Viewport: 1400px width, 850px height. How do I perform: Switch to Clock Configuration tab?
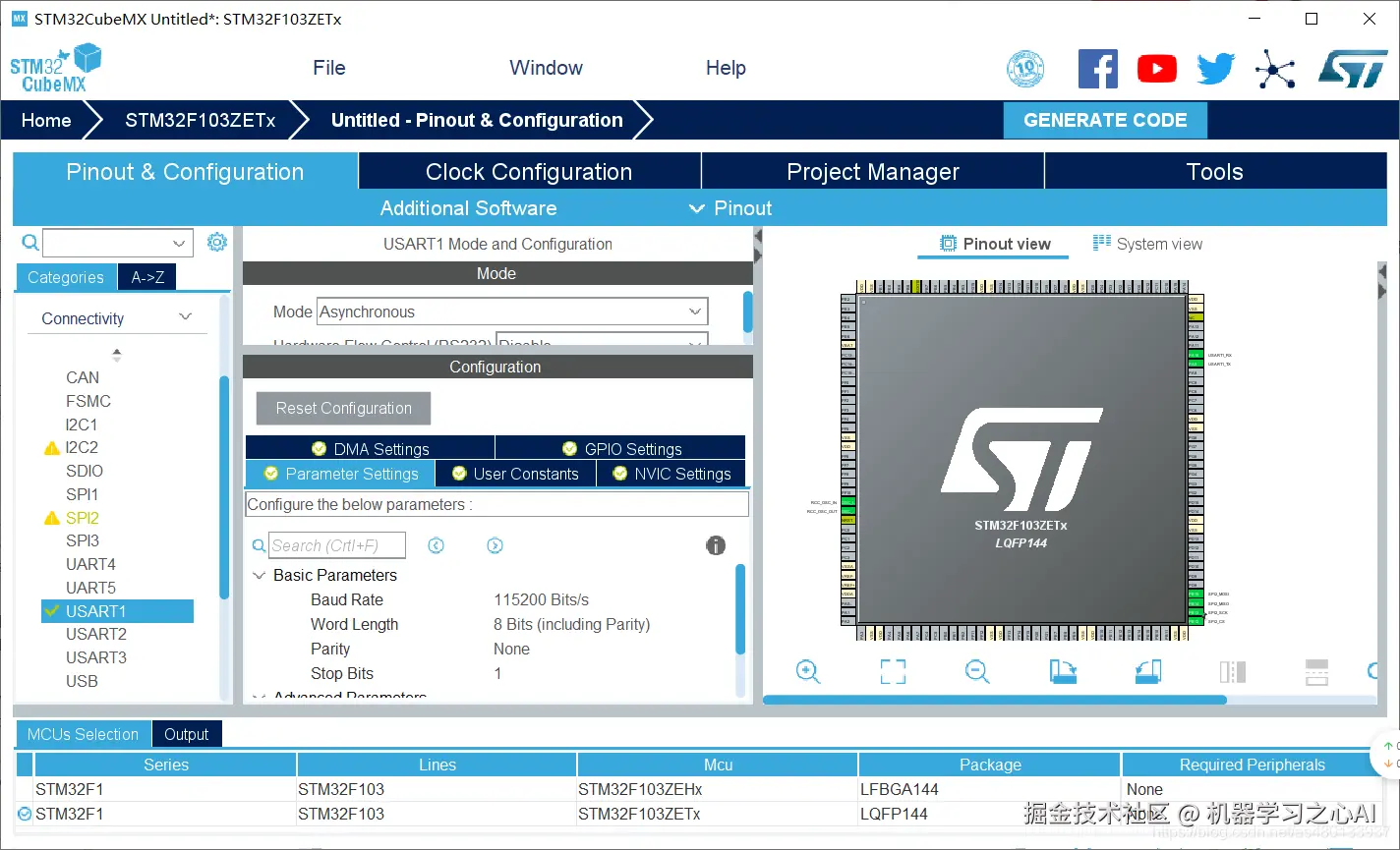529,171
